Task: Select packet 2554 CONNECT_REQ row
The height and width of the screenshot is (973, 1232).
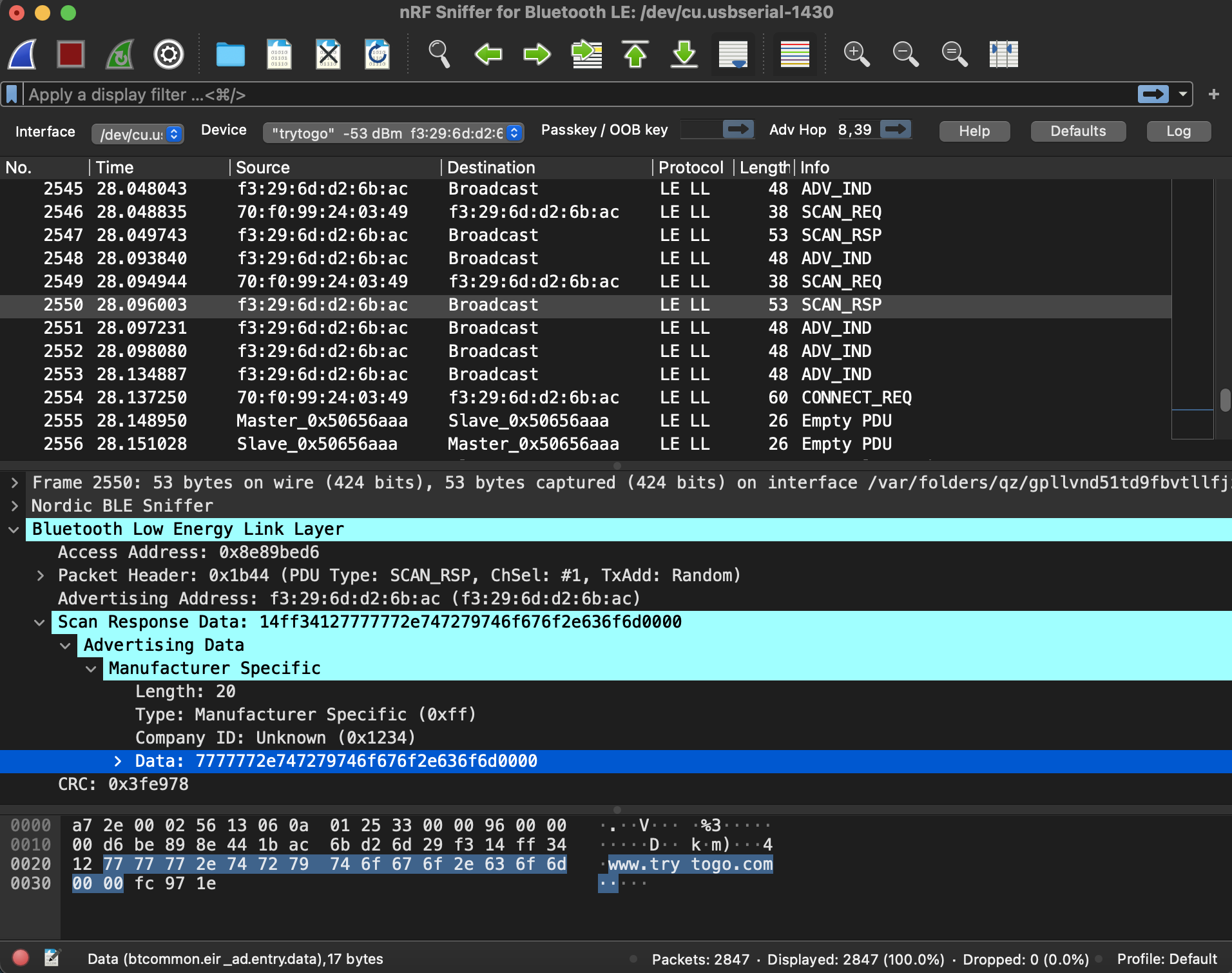Action: coord(585,398)
